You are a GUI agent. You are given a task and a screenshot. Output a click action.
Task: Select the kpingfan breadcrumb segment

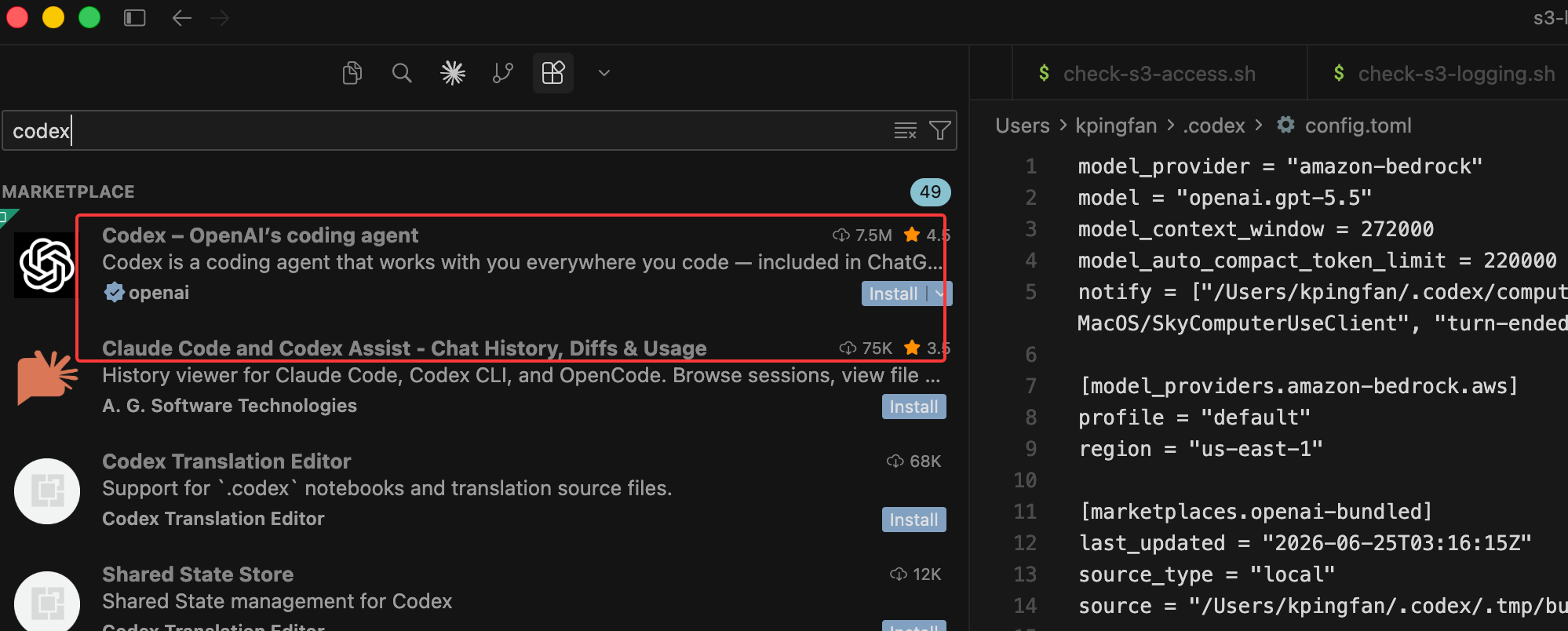[1116, 126]
